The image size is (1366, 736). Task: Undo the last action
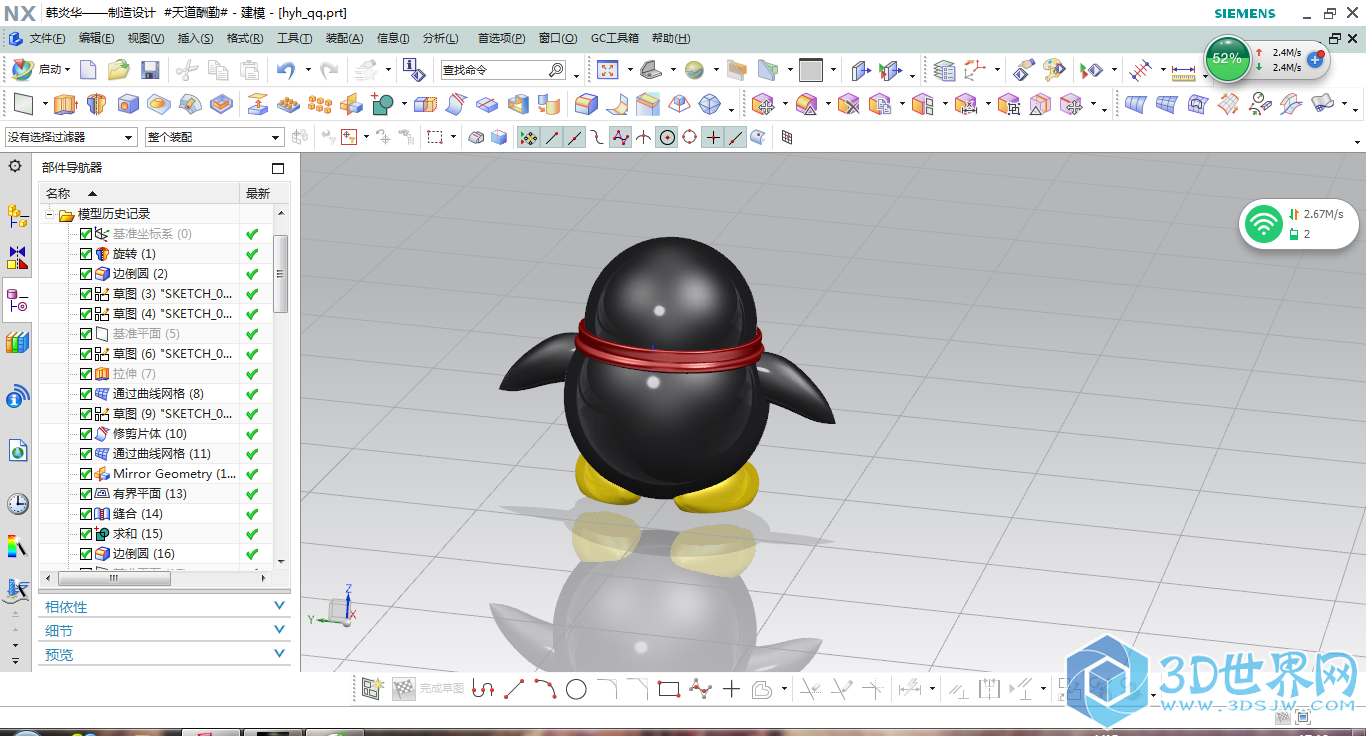[x=287, y=70]
